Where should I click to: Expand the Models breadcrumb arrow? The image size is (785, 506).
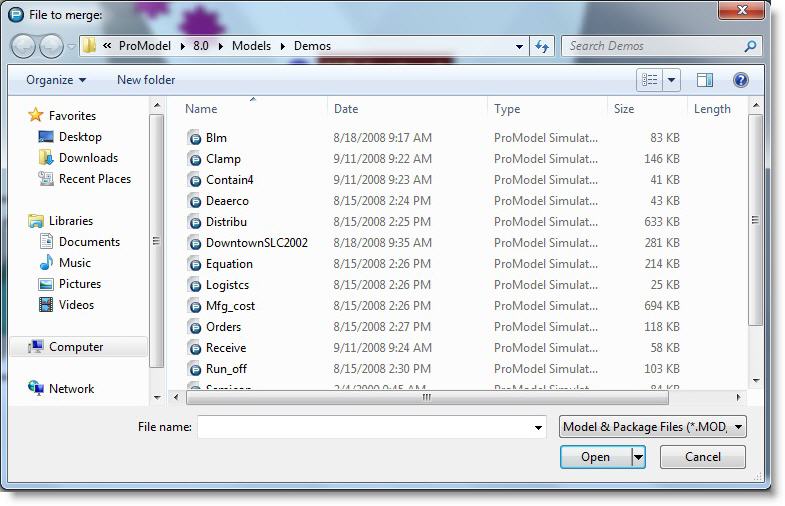pos(283,46)
